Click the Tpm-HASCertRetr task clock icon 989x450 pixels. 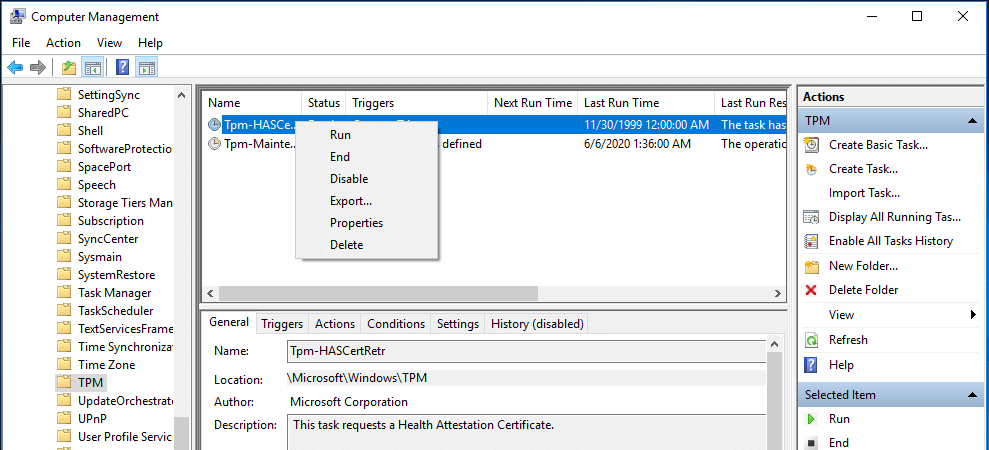[214, 124]
